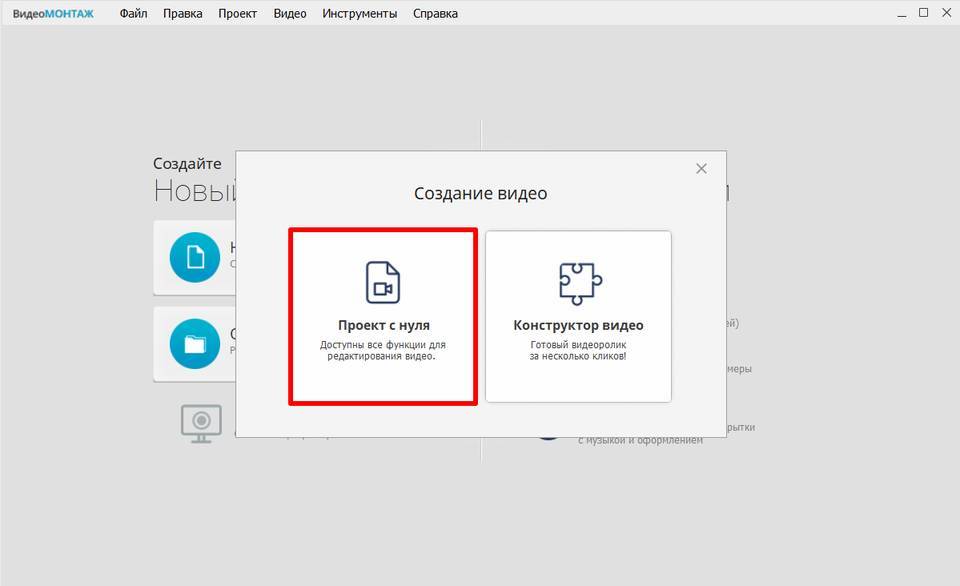
Task: Close the ВидеоМОНТАЖ application window
Action: pyautogui.click(x=947, y=13)
